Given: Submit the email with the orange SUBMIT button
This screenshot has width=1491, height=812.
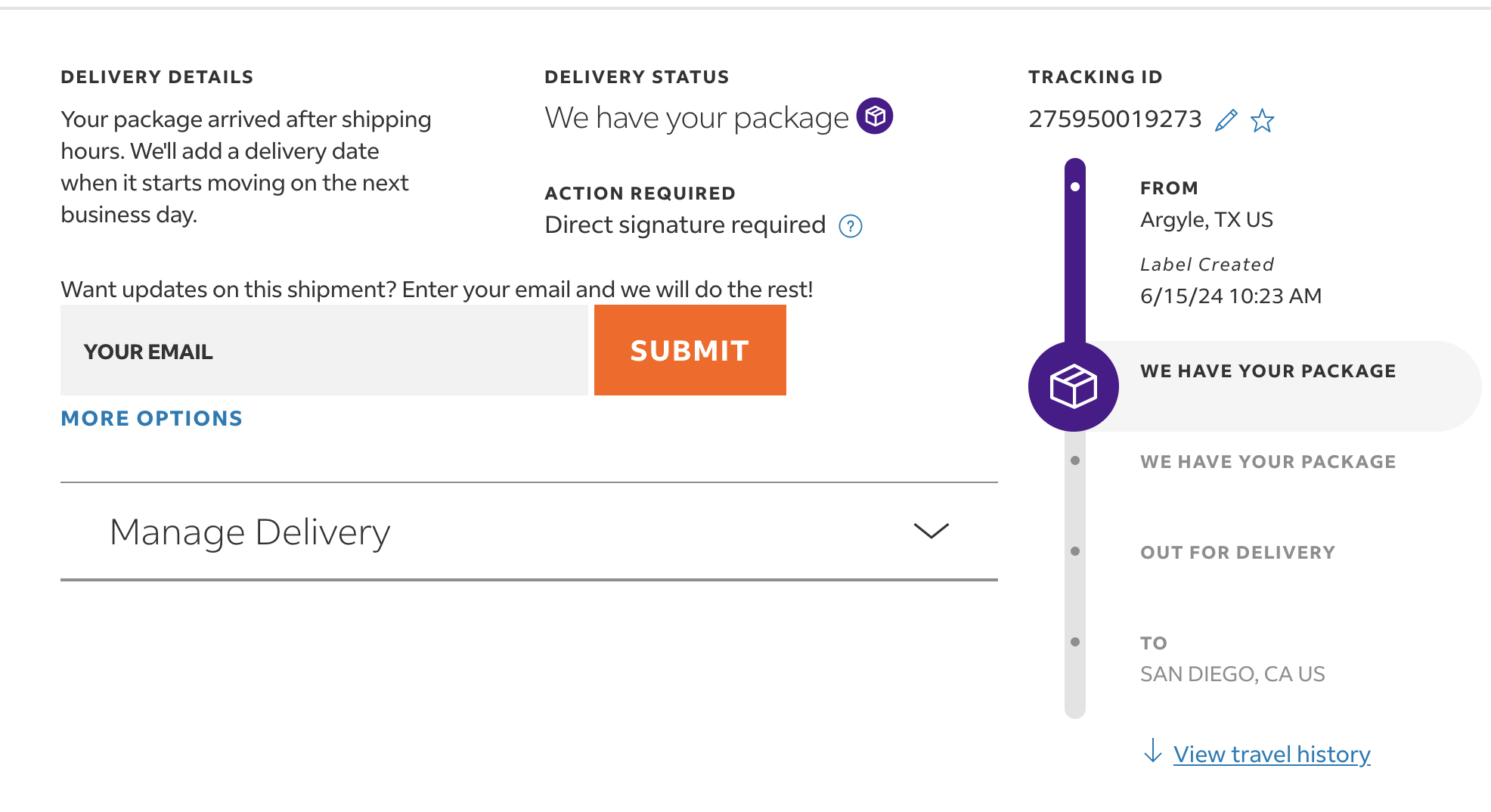Looking at the screenshot, I should [x=690, y=350].
